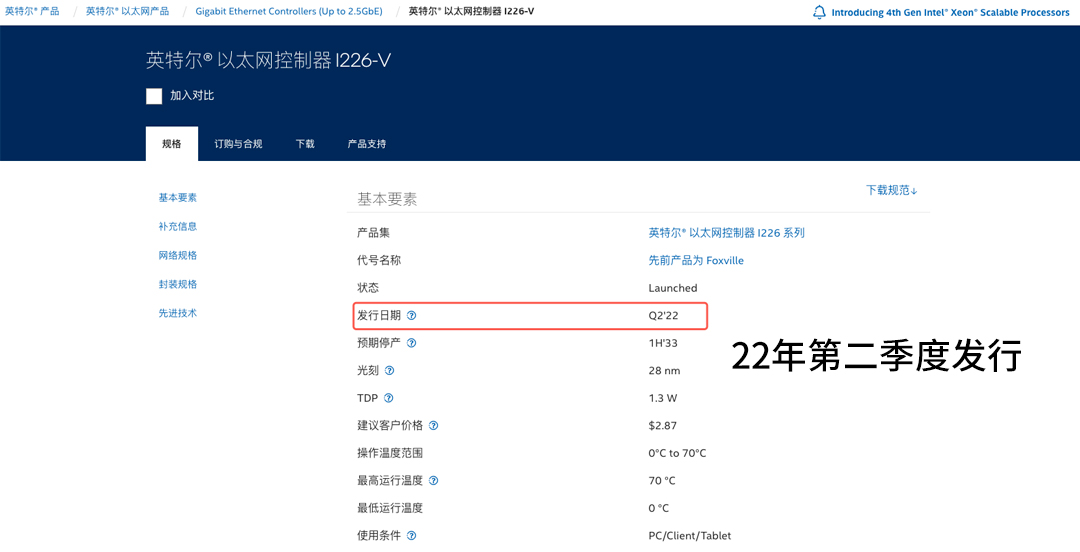Jump to 网络规格 section in sidebar
Image resolution: width=1080 pixels, height=552 pixels.
[178, 256]
